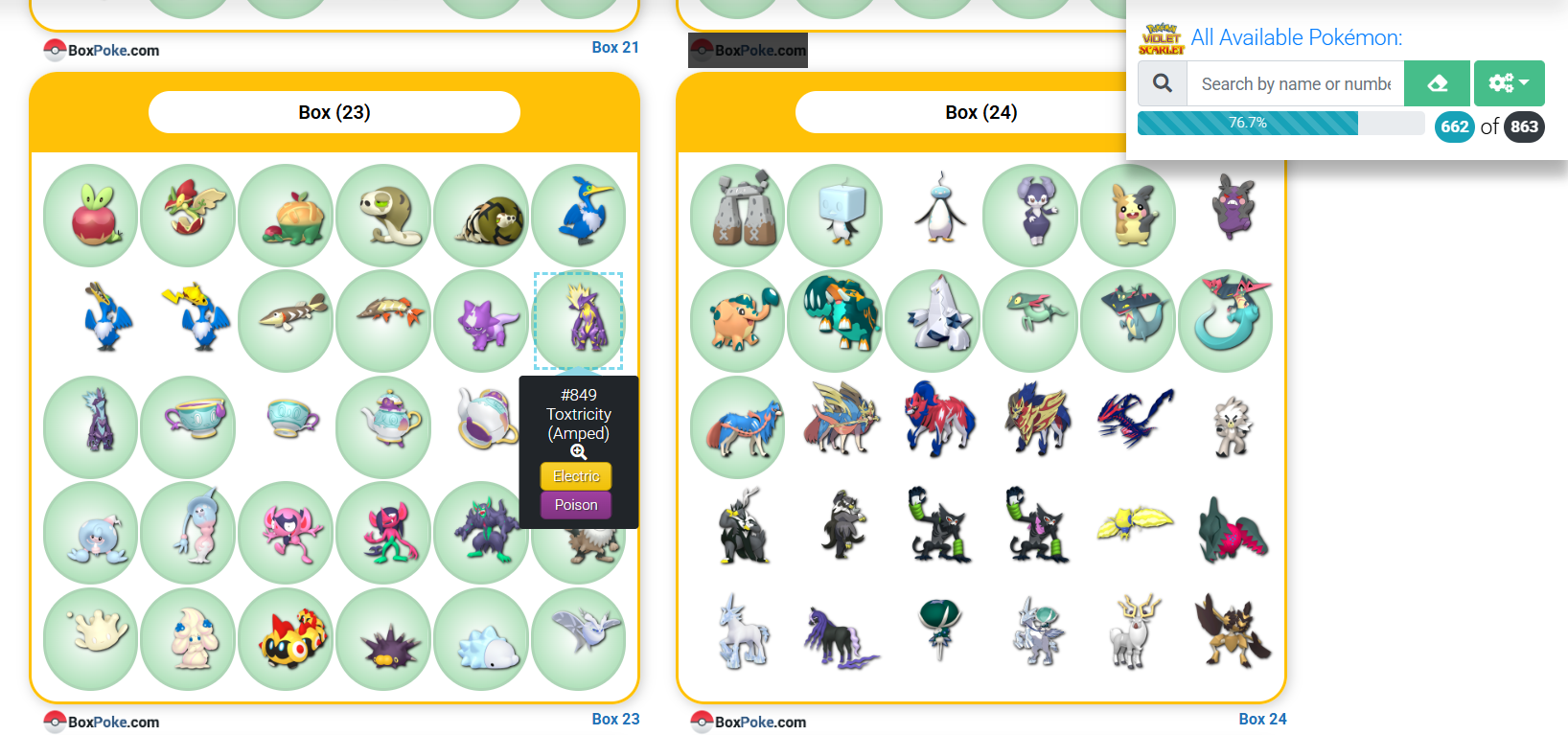Screen dimensions: 1568x735
Task: Toggle the Applin red apple Pokémon
Action: coord(91,215)
